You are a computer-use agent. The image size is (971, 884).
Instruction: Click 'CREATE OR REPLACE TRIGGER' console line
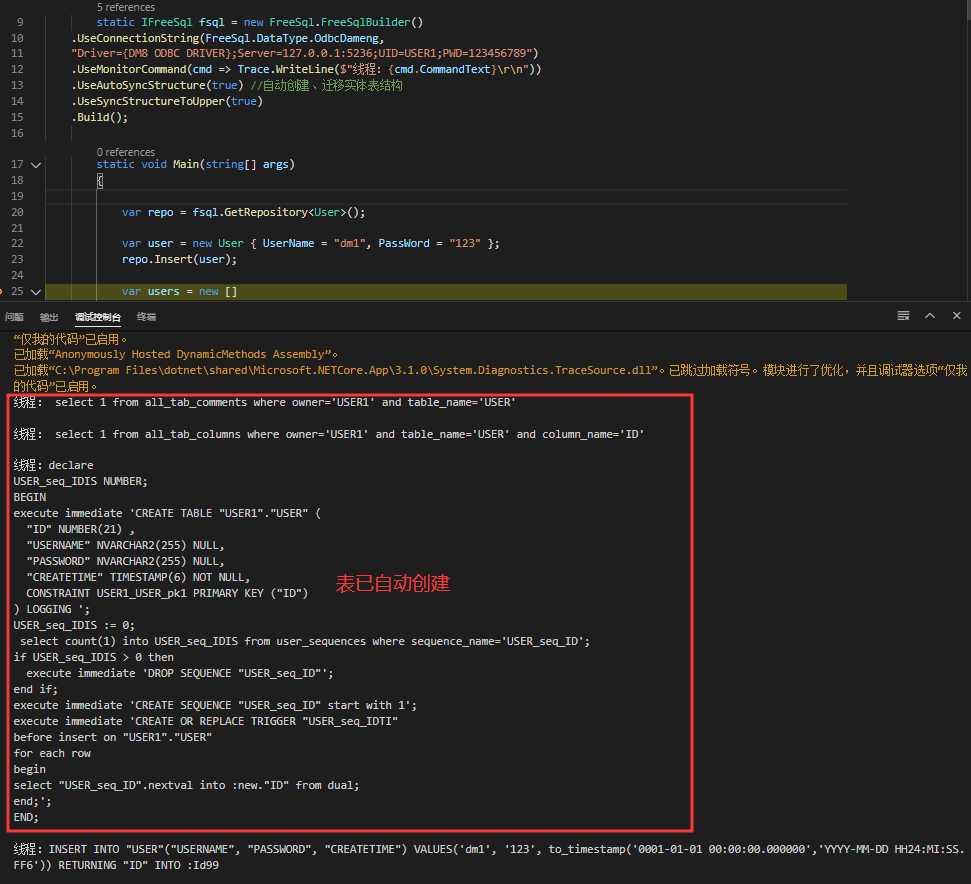pos(206,722)
